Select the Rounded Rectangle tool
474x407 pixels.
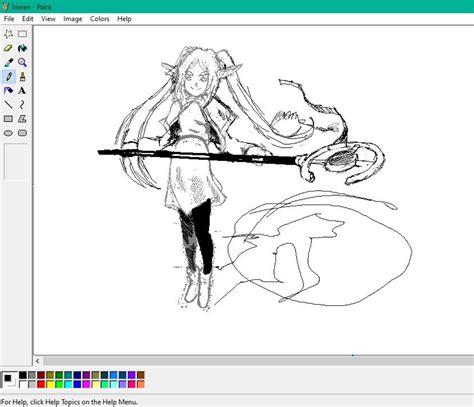(22, 133)
